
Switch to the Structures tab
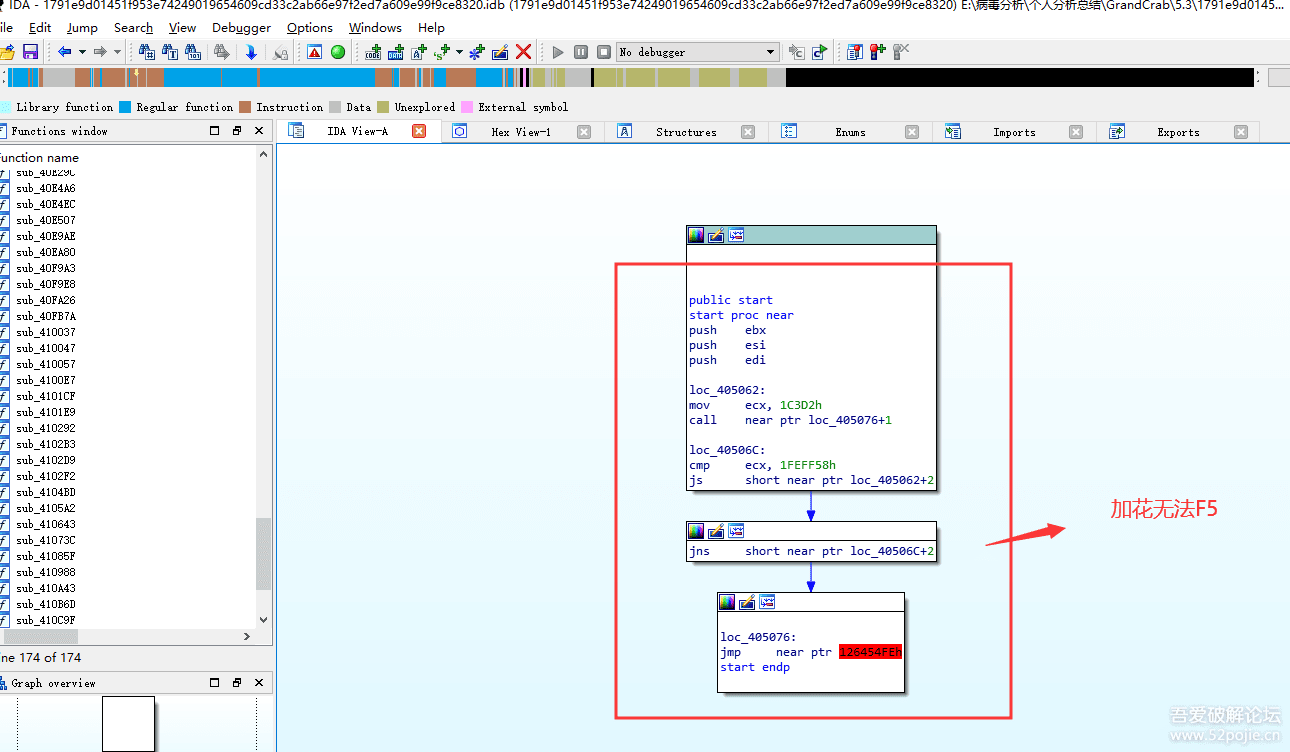(686, 132)
